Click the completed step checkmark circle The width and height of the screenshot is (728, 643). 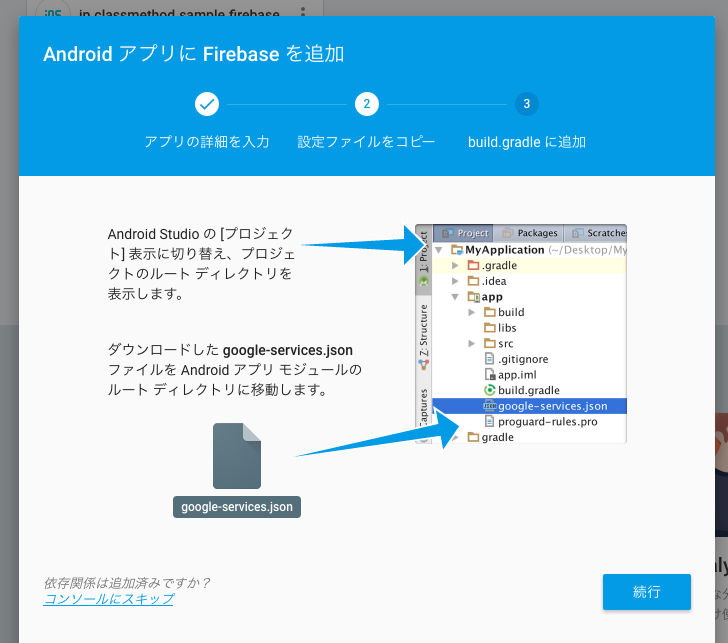[206, 104]
